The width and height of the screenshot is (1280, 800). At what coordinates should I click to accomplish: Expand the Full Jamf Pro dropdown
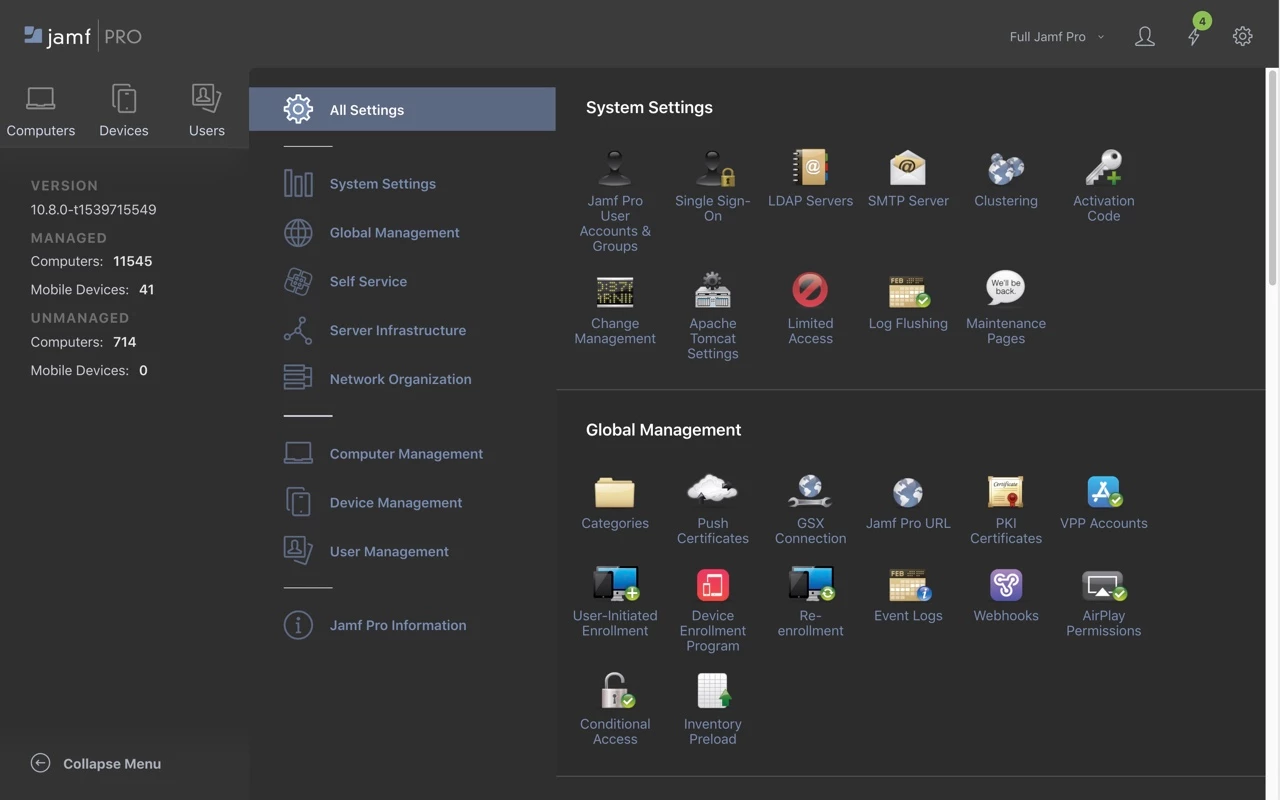(1057, 37)
